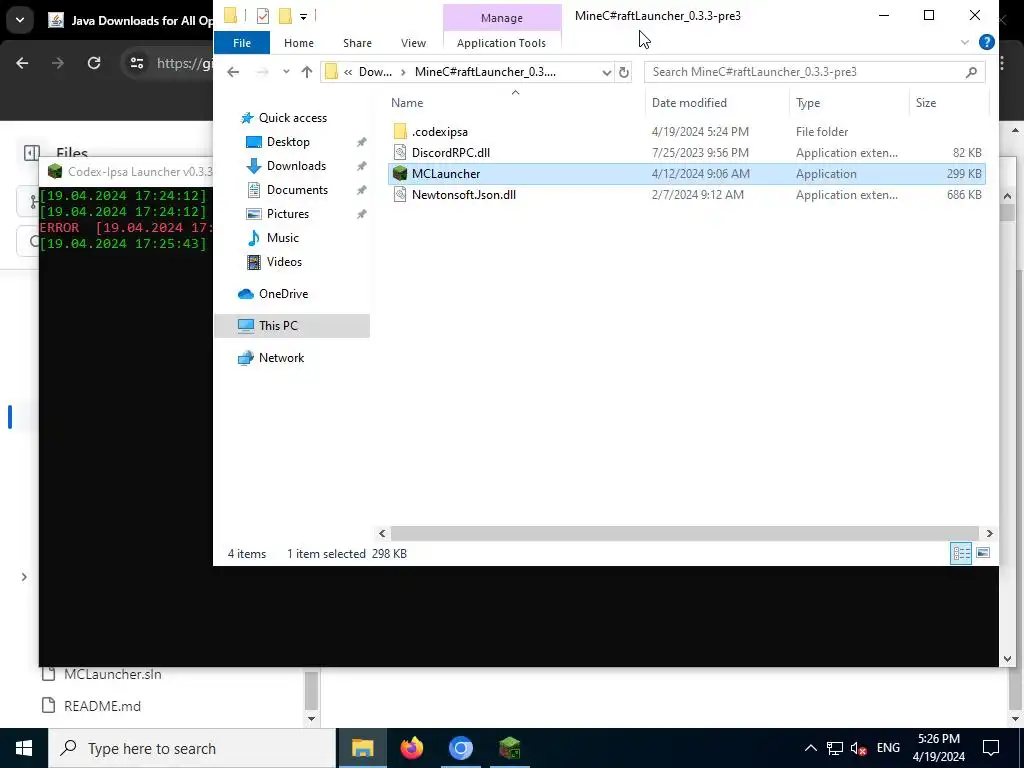Image resolution: width=1024 pixels, height=768 pixels.
Task: Open Music in navigation pane
Action: click(x=282, y=238)
